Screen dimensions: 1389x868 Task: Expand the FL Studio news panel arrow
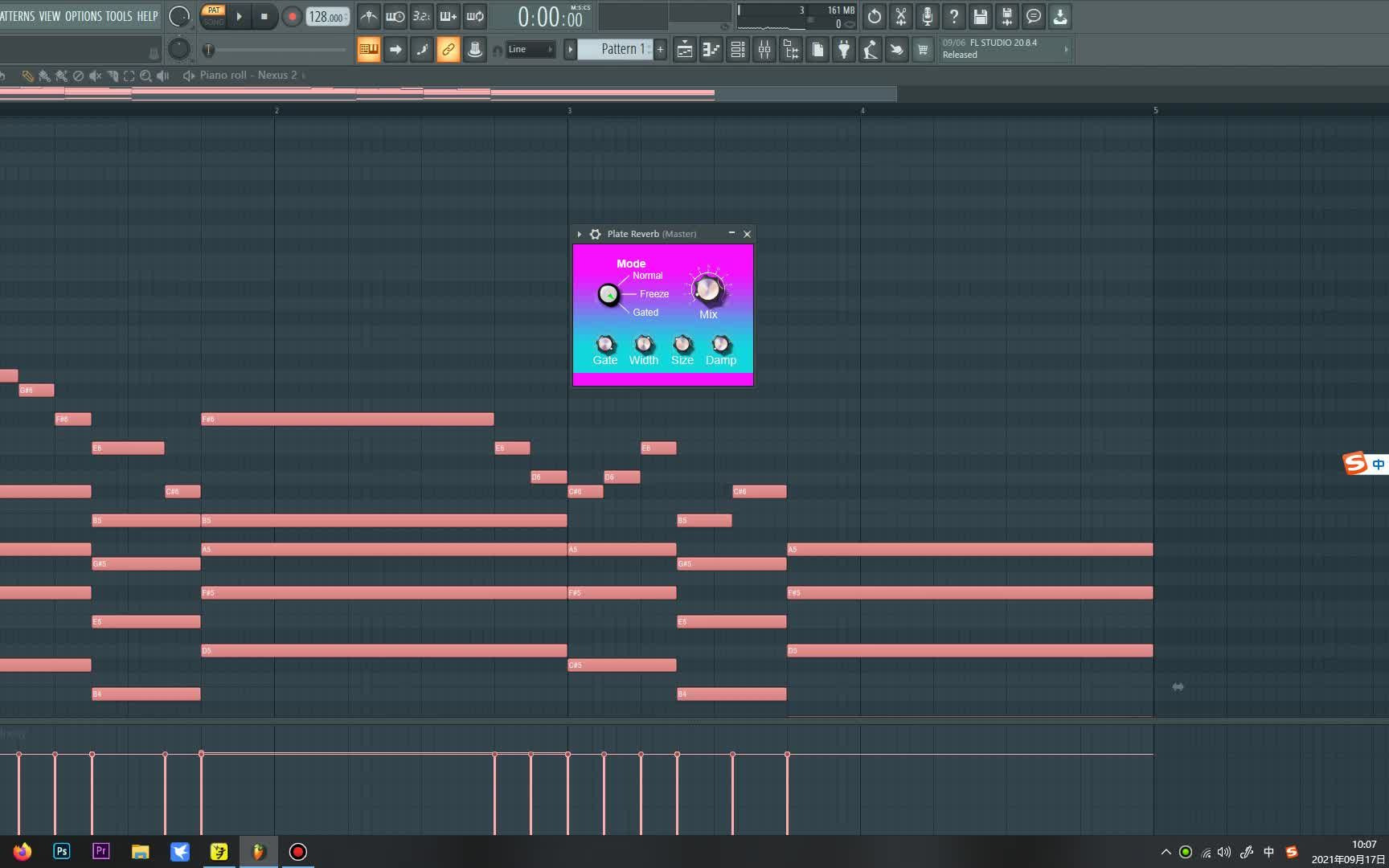(x=1067, y=49)
